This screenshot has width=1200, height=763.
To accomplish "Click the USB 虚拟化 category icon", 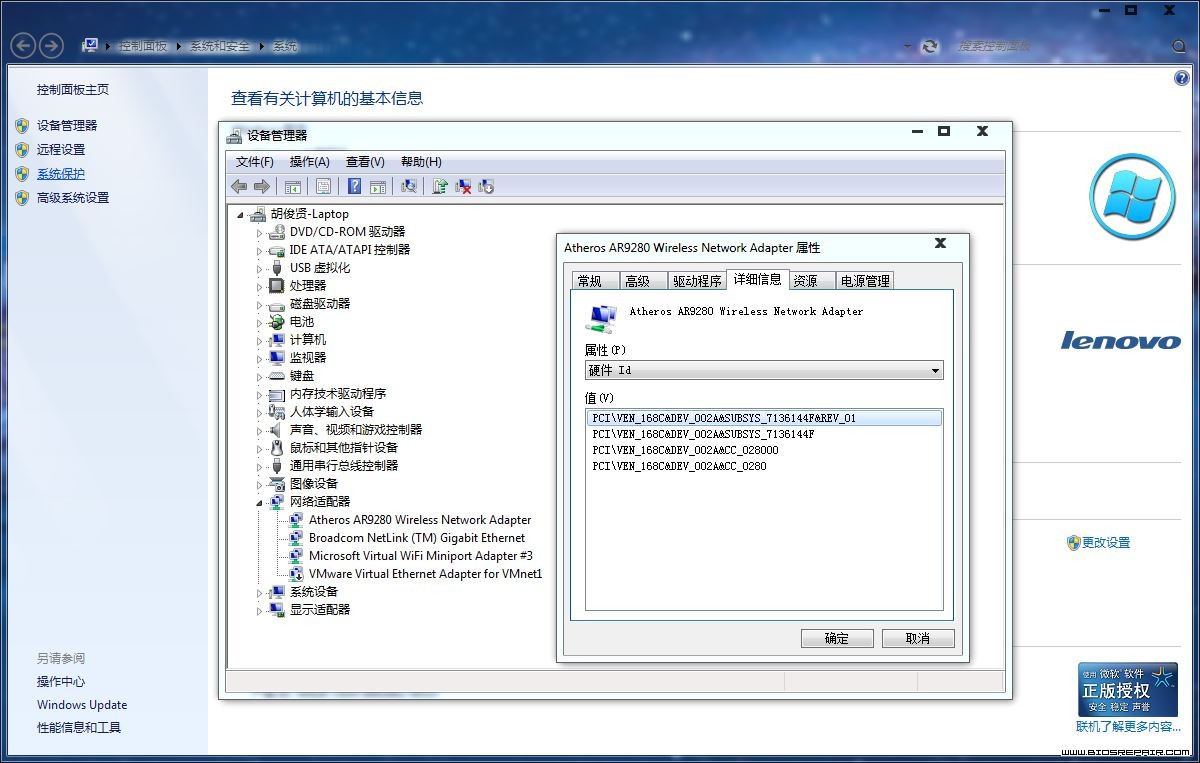I will 277,268.
